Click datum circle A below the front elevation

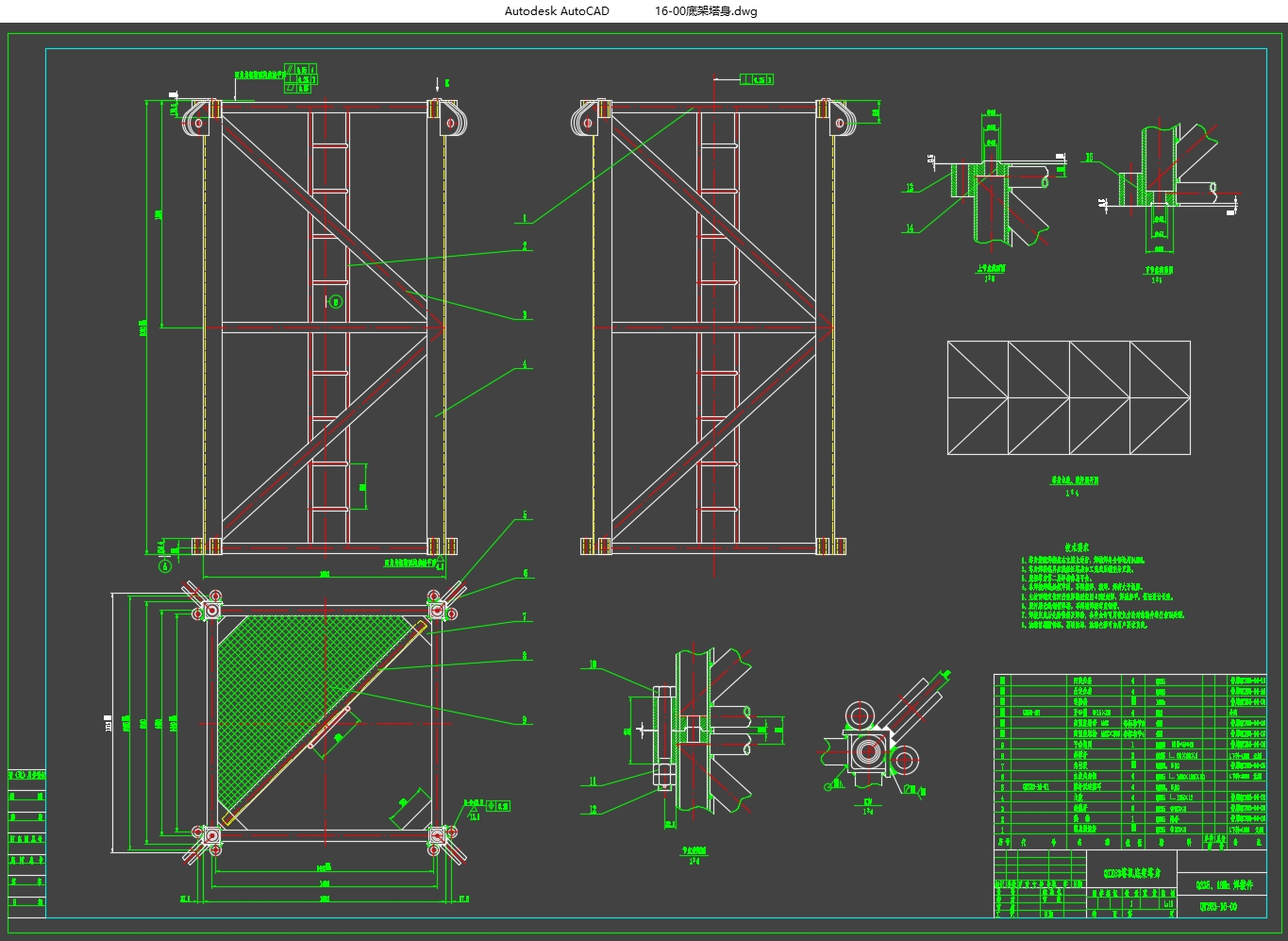(x=166, y=566)
